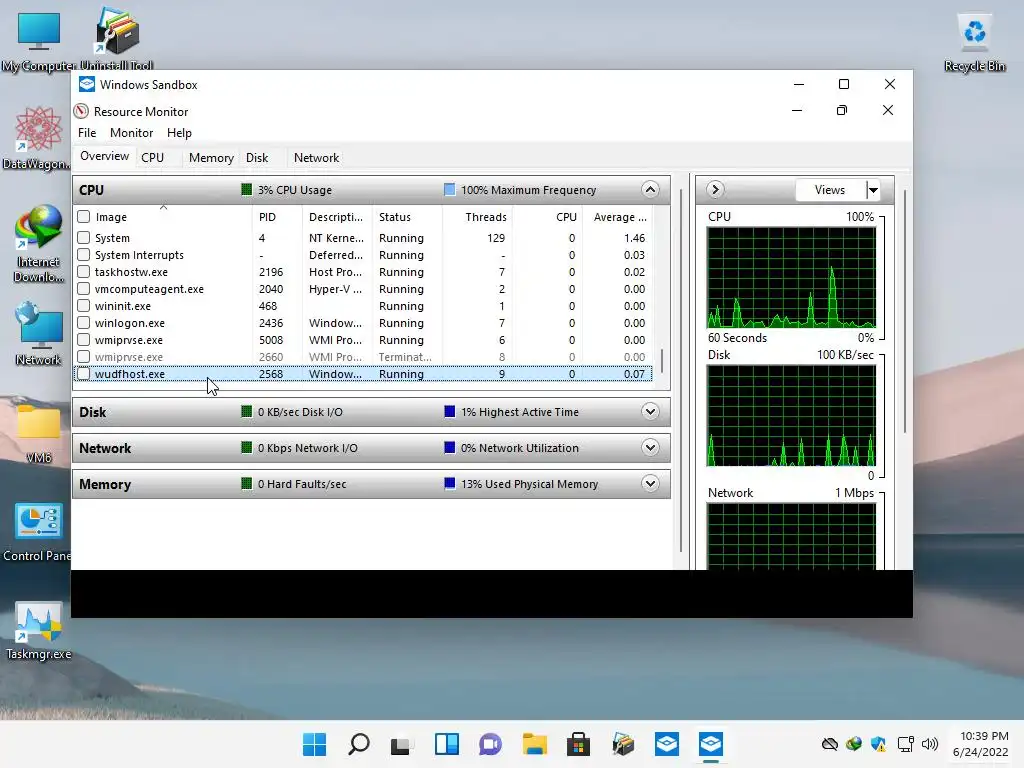Click the cloud sync tray icon
This screenshot has height=768, width=1024.
click(x=829, y=744)
